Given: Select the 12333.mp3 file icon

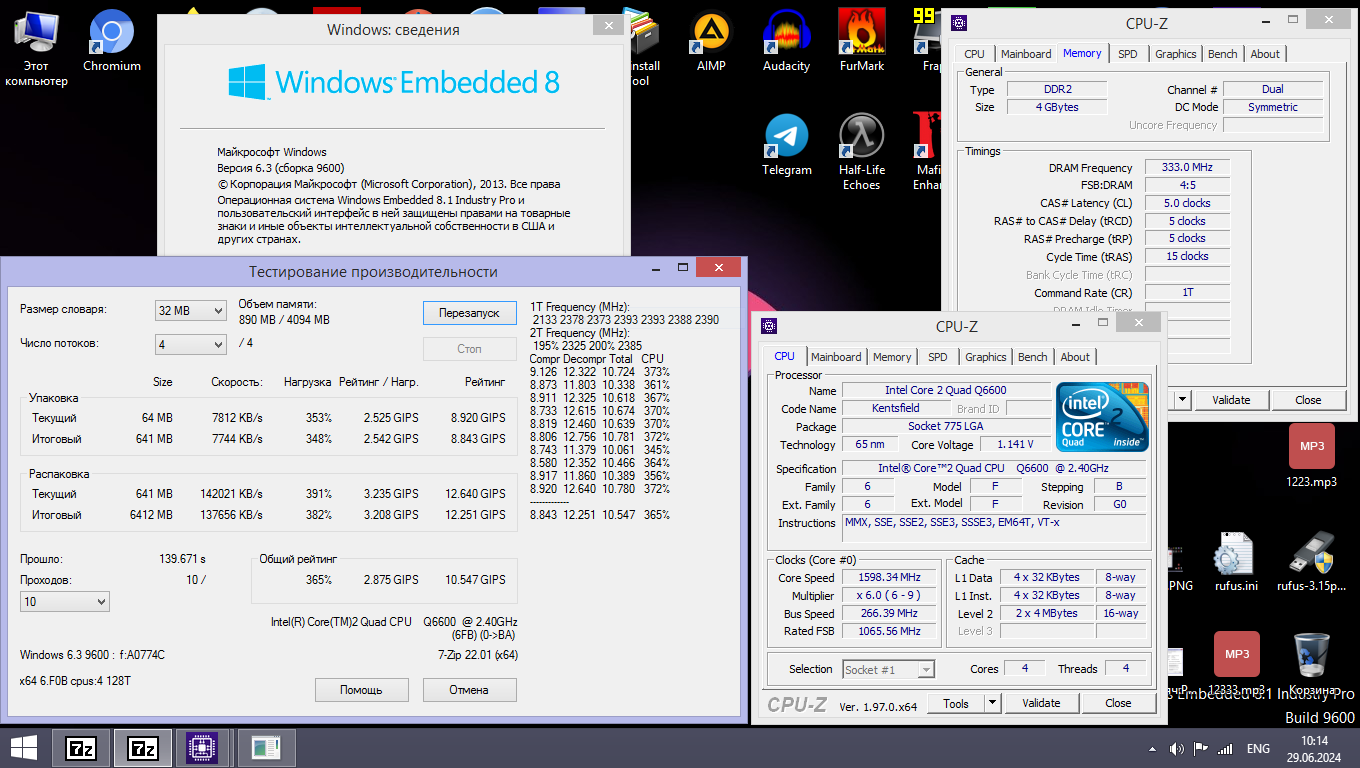Looking at the screenshot, I should click(1236, 664).
